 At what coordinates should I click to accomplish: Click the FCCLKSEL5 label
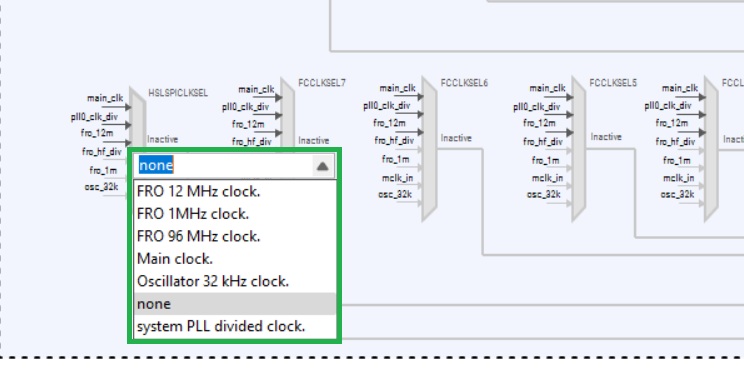pos(613,83)
